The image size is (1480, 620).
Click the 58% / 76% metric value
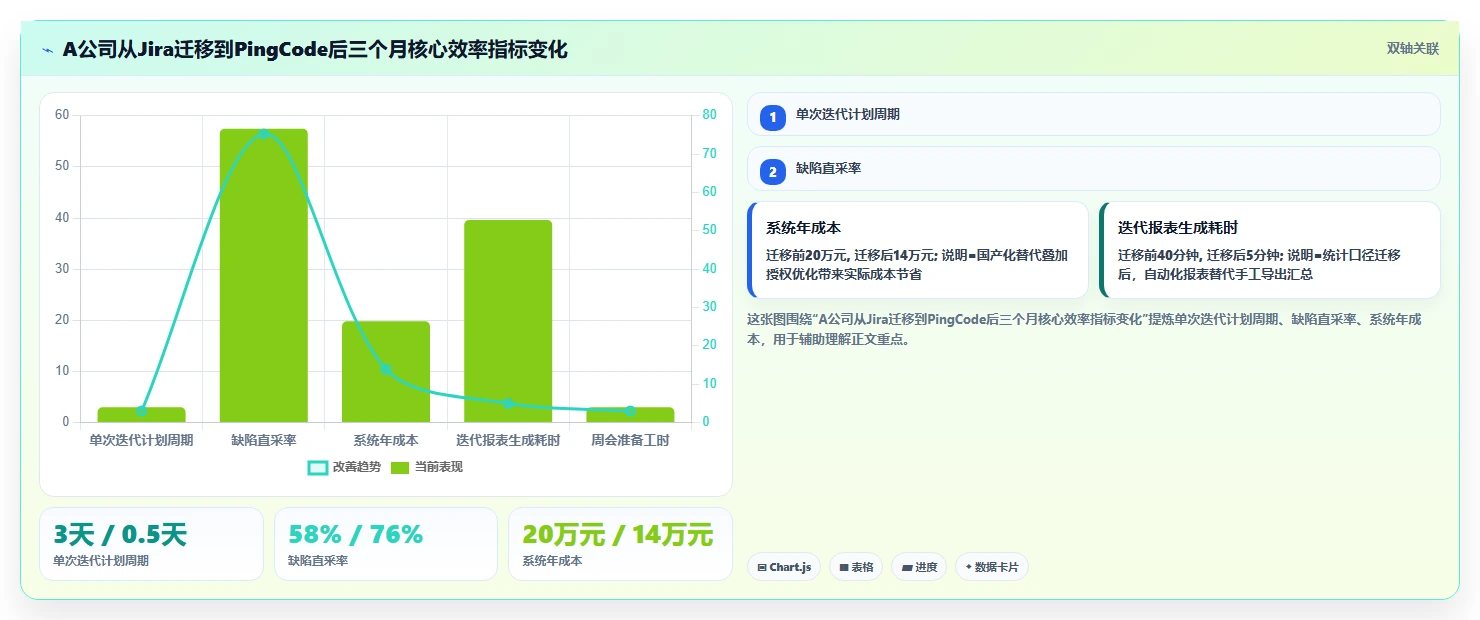click(x=355, y=535)
